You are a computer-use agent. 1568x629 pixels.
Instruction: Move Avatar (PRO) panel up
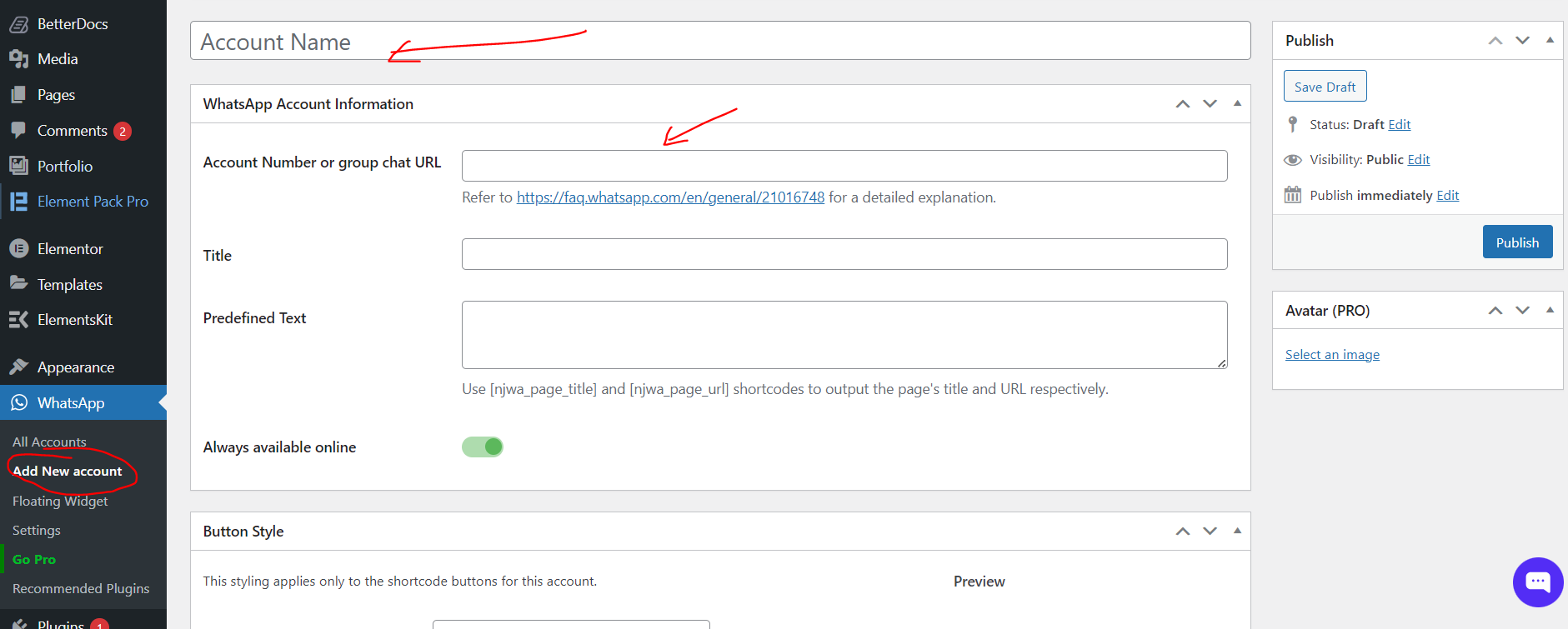tap(1495, 311)
